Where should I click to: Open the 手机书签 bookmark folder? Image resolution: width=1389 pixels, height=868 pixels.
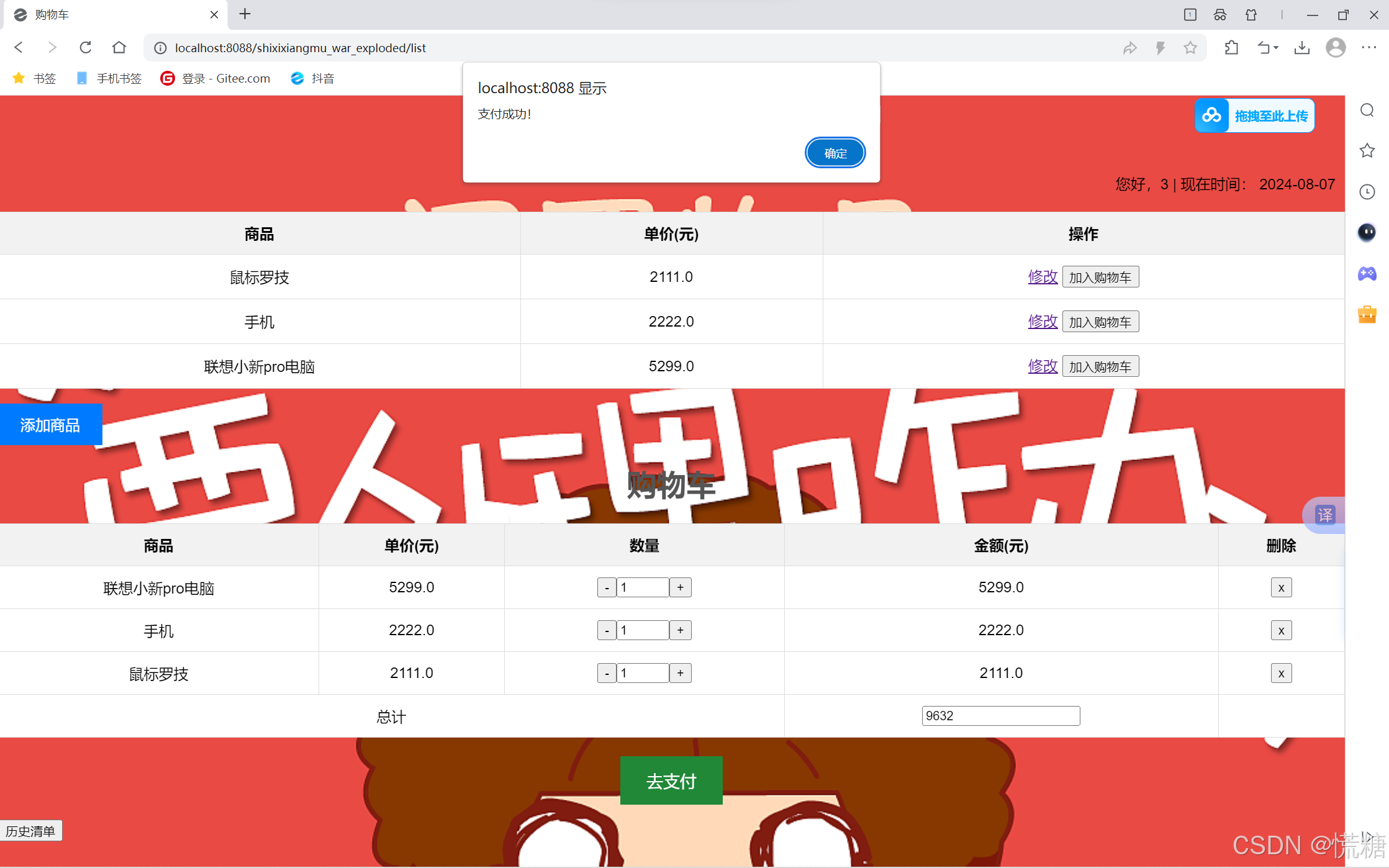pos(109,78)
